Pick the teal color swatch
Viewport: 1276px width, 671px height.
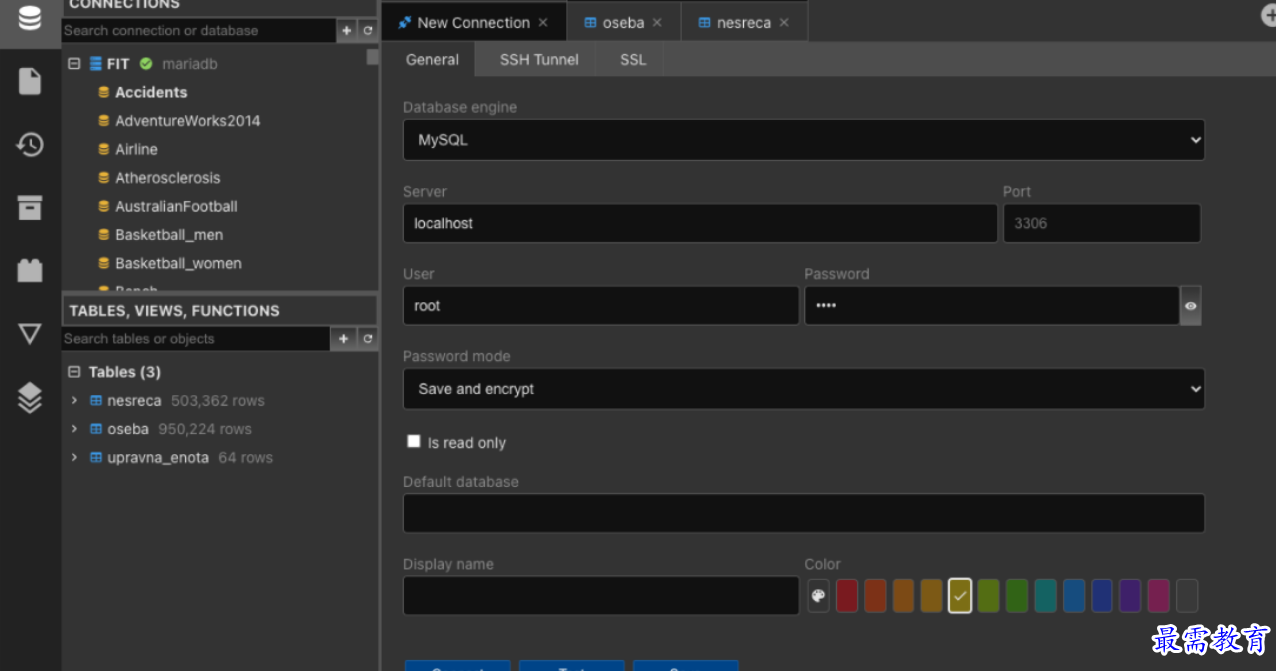1045,596
